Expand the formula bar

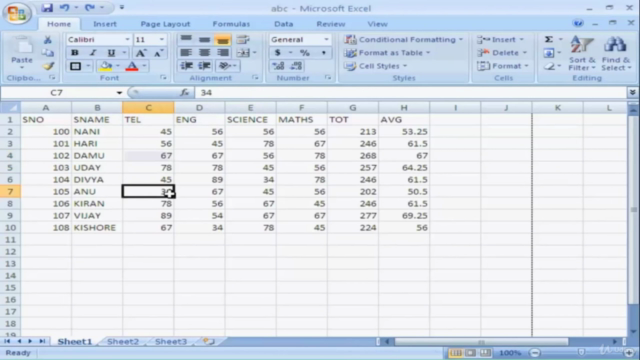pos(632,93)
